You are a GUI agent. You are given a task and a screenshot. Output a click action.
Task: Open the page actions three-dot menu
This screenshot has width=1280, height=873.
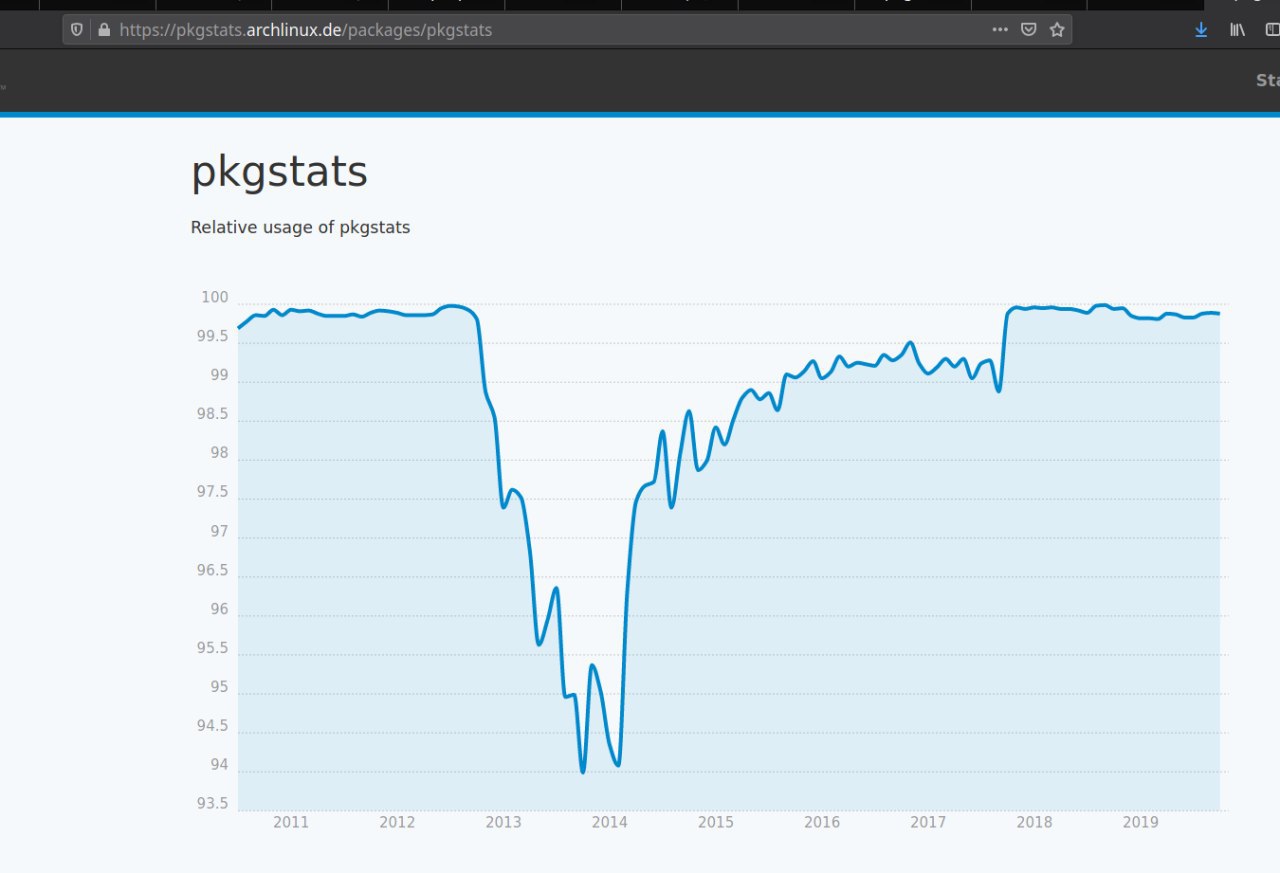(1000, 30)
